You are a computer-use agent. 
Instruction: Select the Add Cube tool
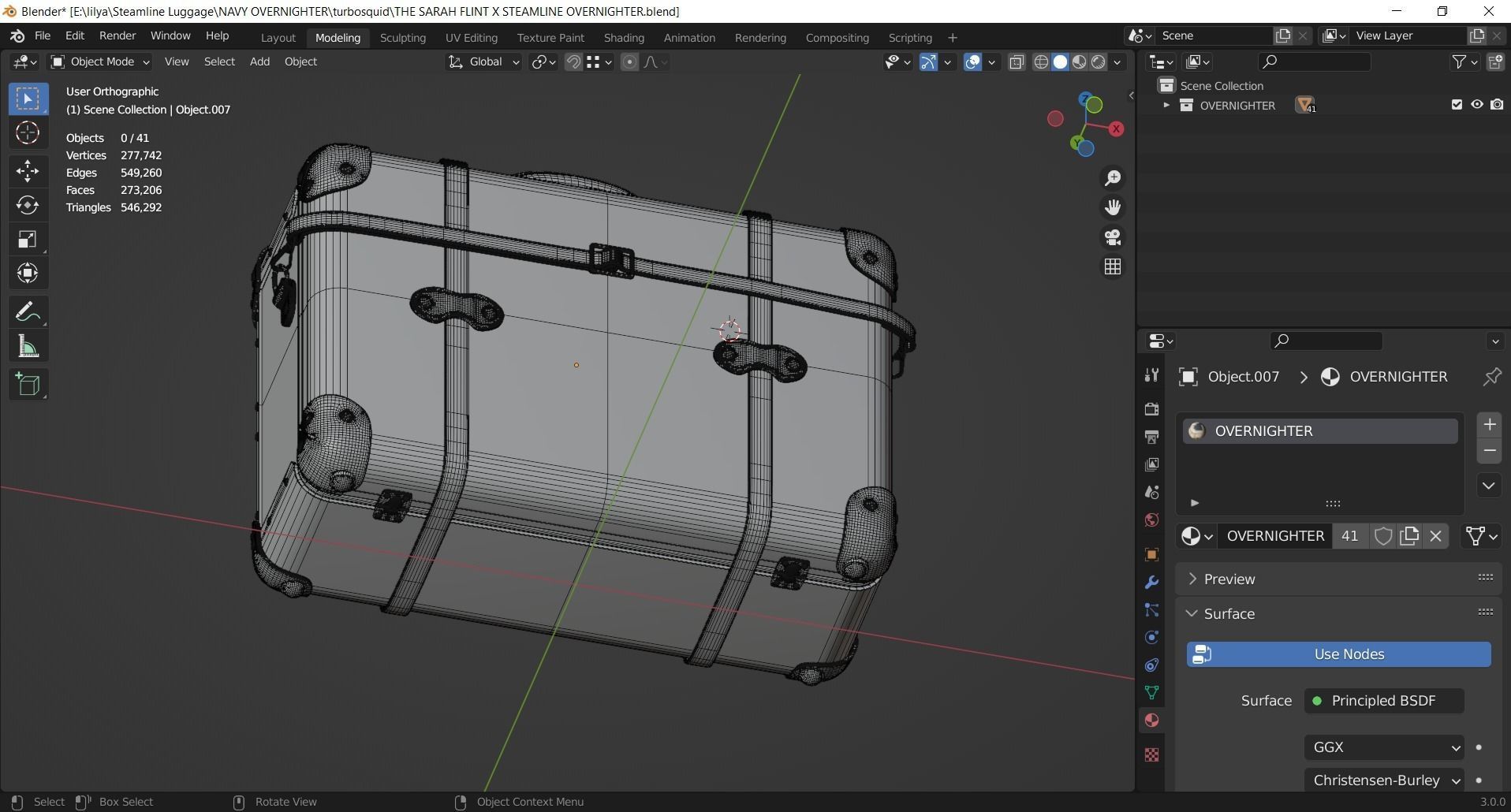tap(28, 385)
